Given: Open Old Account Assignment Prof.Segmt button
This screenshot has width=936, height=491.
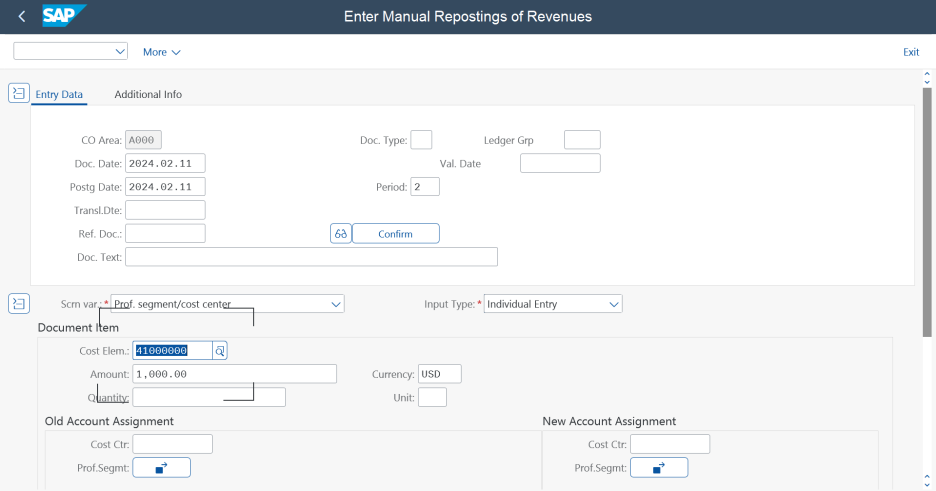Looking at the screenshot, I should click(162, 468).
